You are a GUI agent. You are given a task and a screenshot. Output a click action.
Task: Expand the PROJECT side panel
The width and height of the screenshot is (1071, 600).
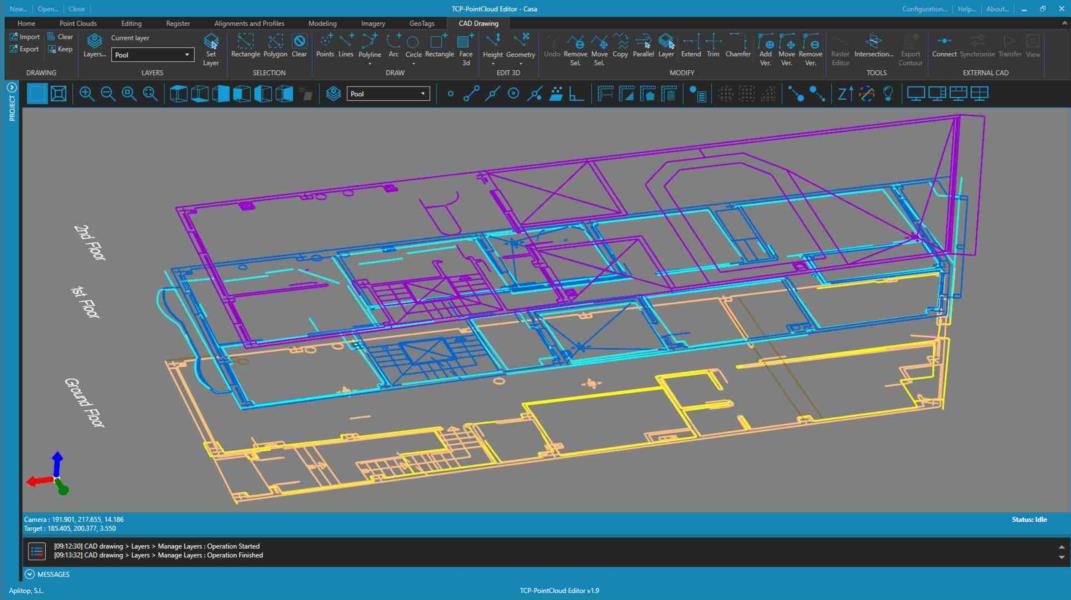pyautogui.click(x=12, y=88)
